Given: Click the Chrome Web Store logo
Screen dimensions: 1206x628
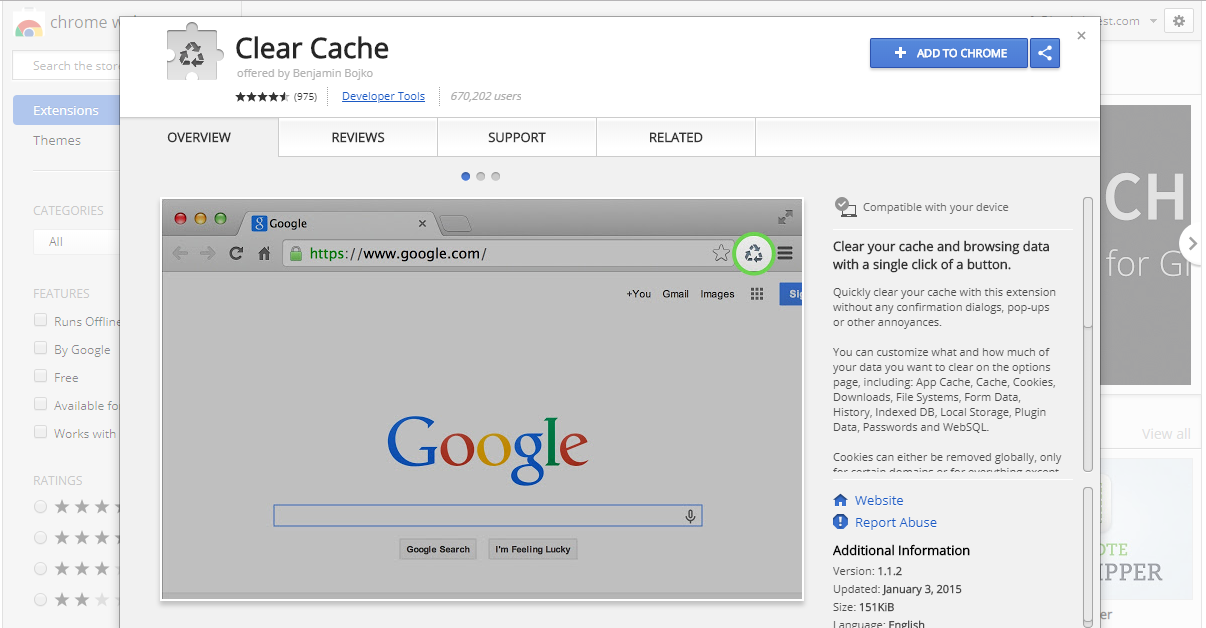Looking at the screenshot, I should point(28,24).
